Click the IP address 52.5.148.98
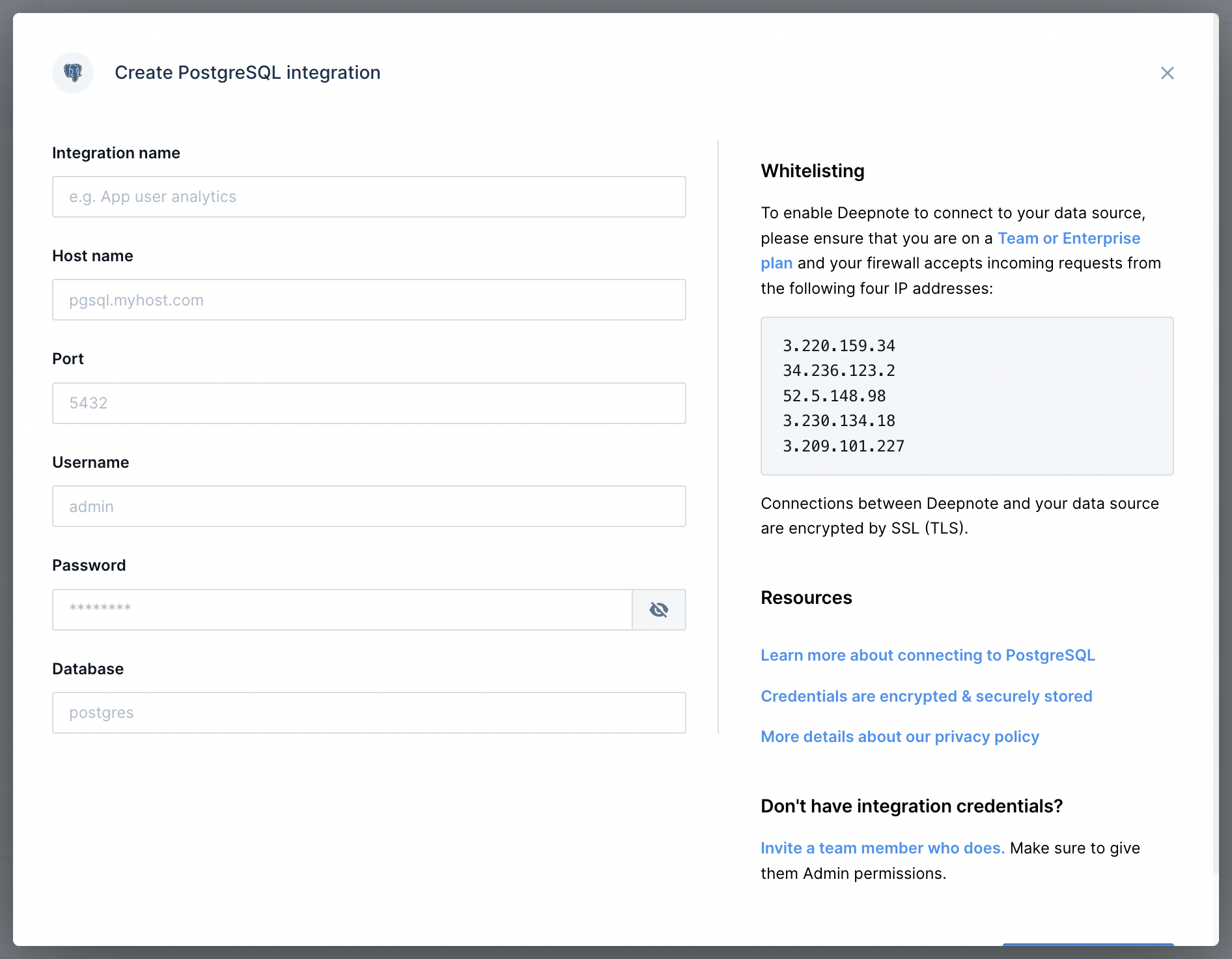The image size is (1232, 959). coord(834,396)
